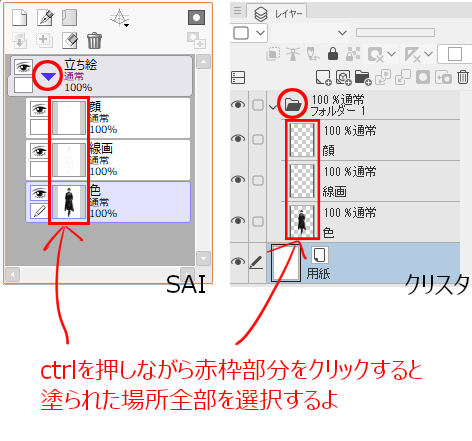
Task: Click the 線画 layer thumbnail in SAI
Action: tap(69, 160)
